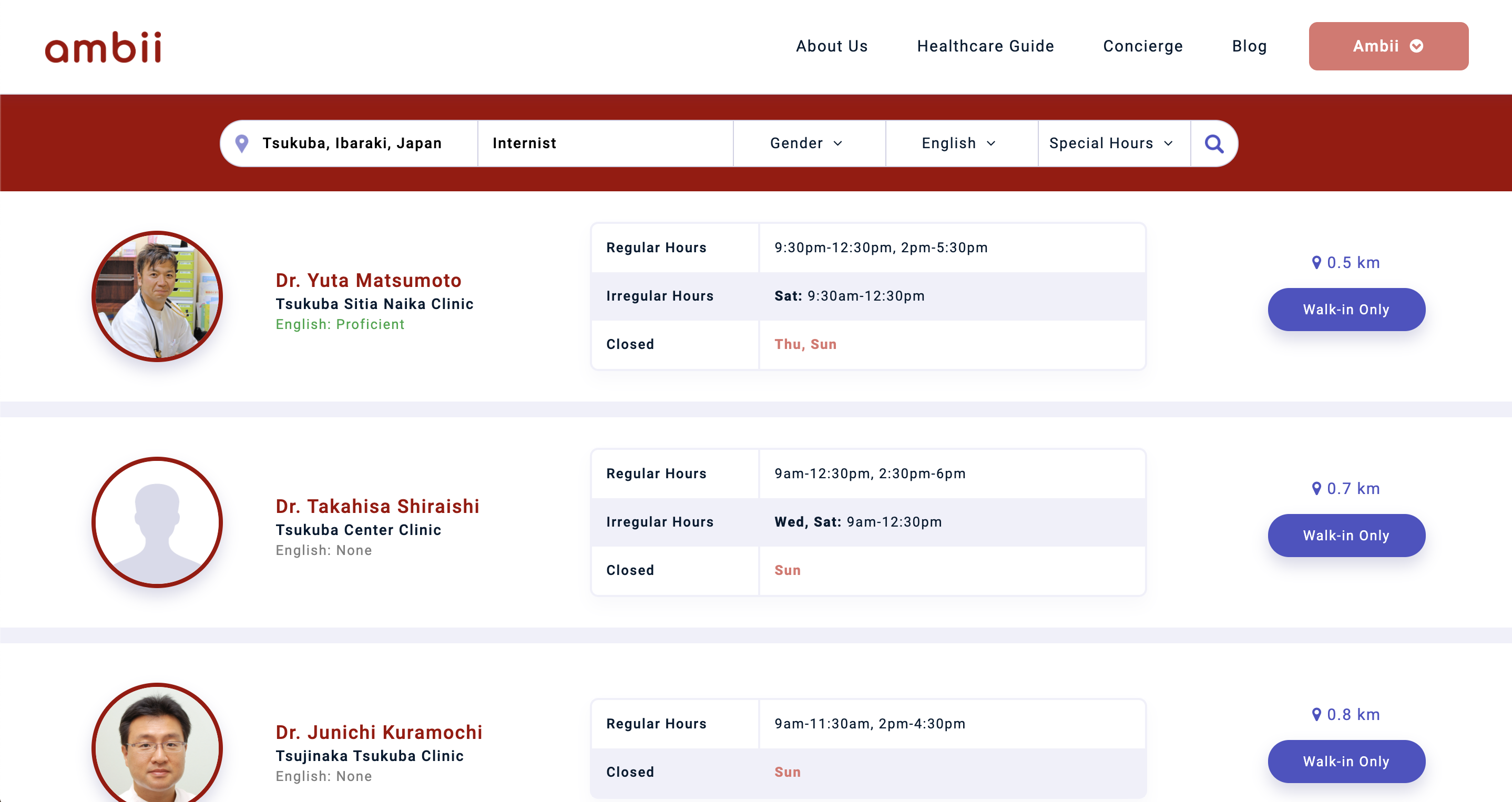The image size is (1512, 802).
Task: Open the Special Hours filter dropdown
Action: [1112, 142]
